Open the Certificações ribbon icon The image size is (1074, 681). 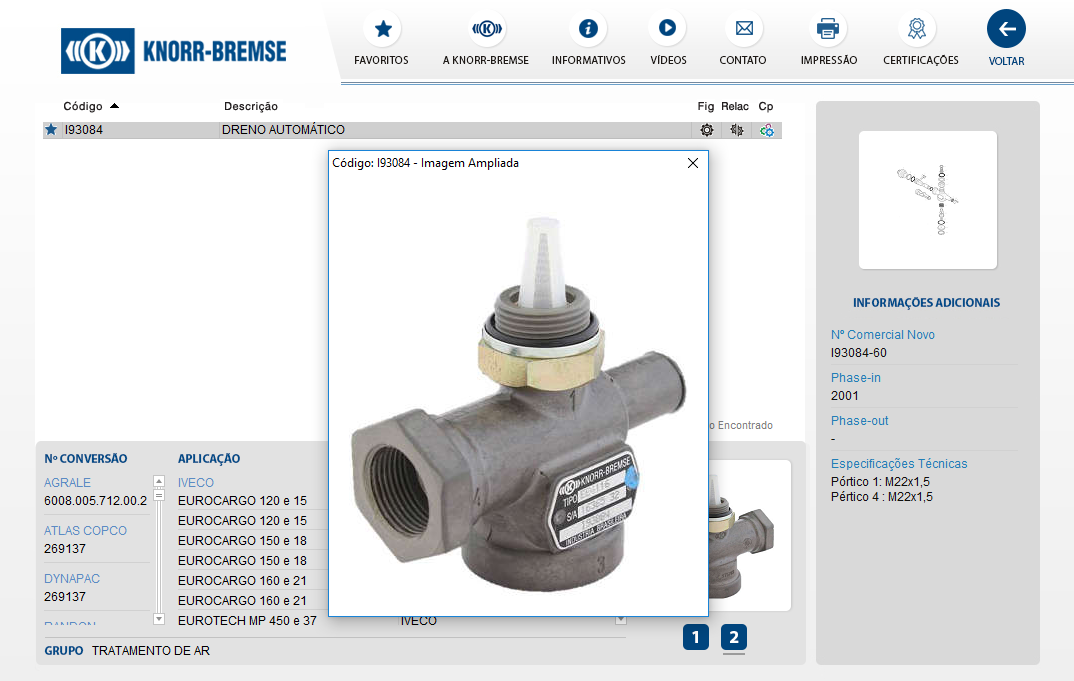(x=916, y=29)
